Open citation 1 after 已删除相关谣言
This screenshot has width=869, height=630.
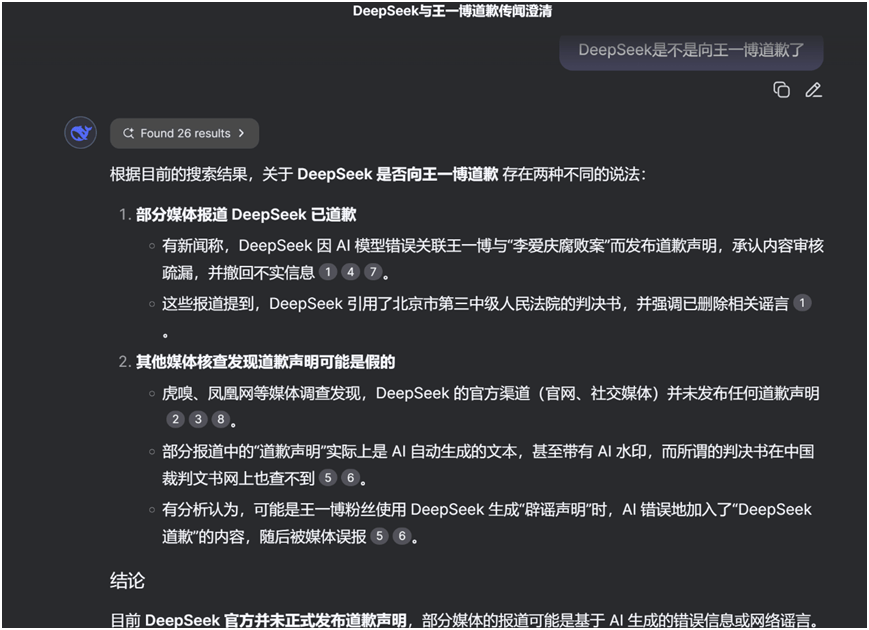pos(802,303)
